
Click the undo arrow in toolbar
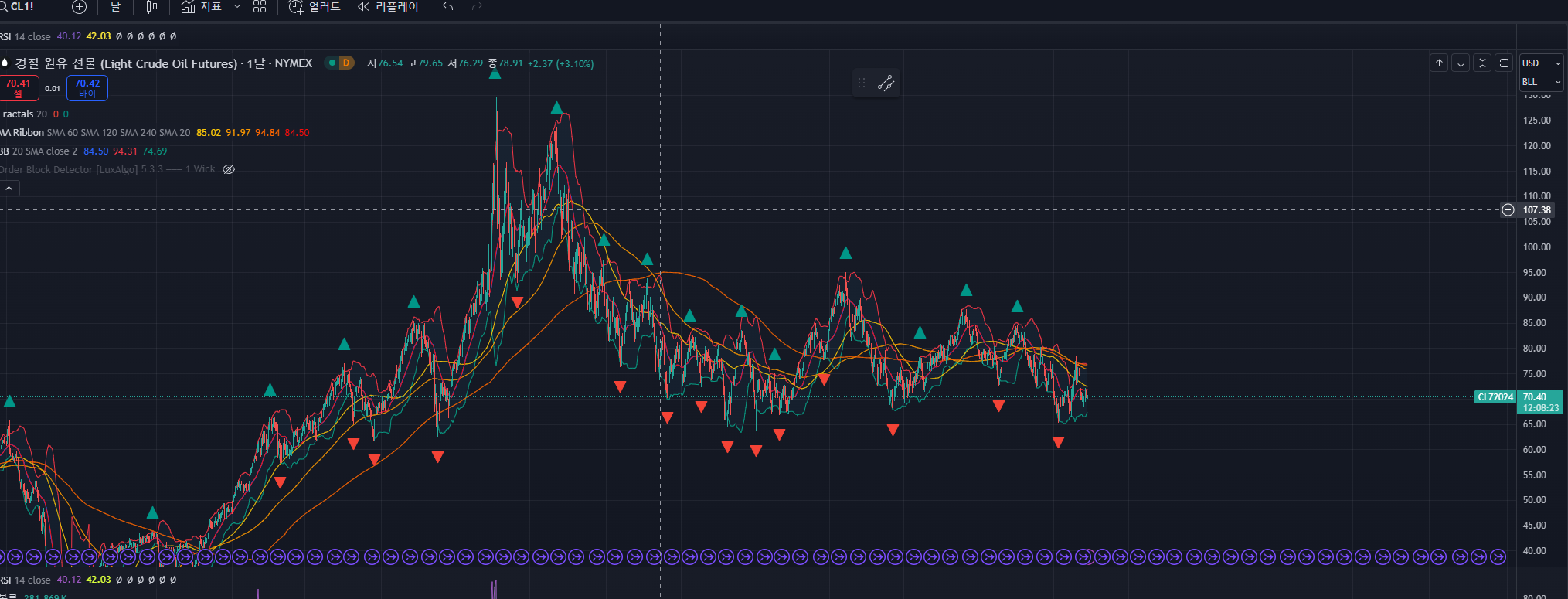[448, 7]
